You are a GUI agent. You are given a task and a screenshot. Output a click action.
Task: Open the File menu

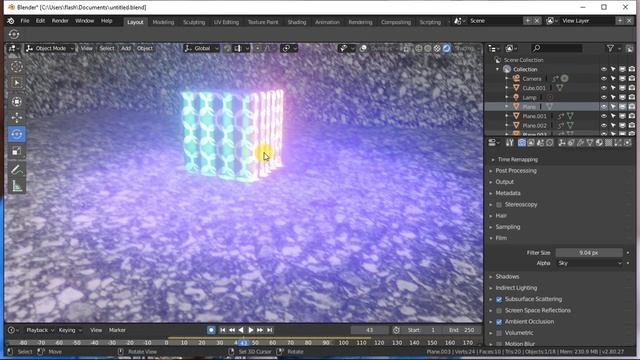24,21
